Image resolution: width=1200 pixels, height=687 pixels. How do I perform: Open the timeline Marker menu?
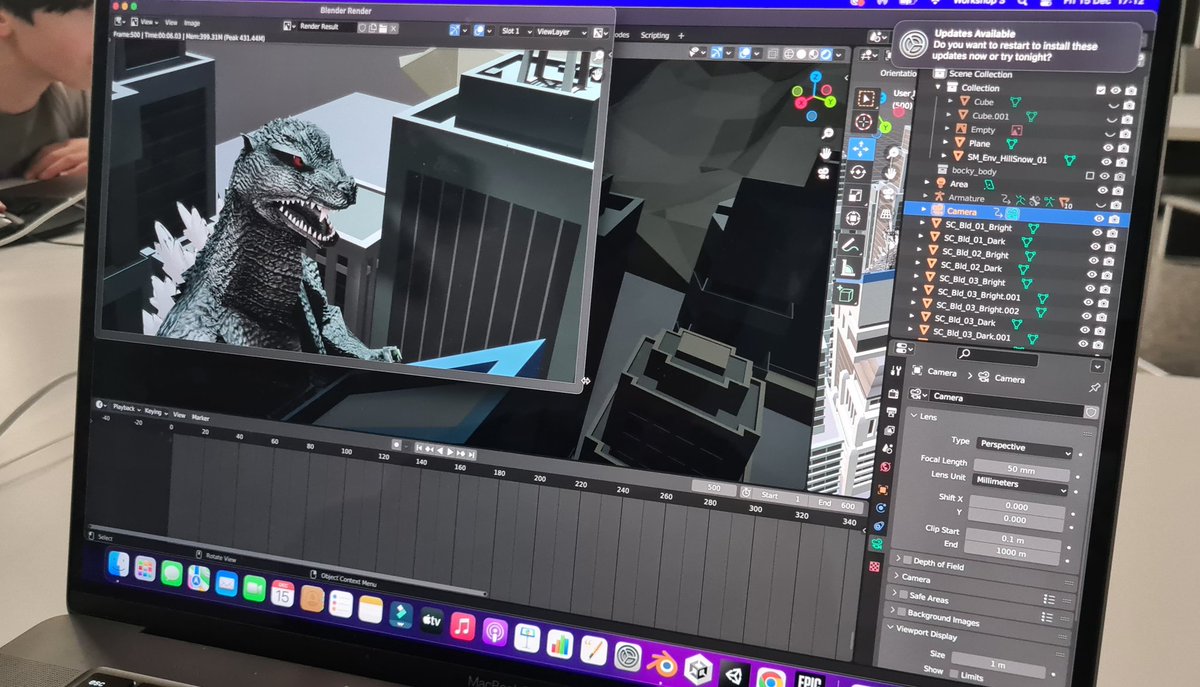(201, 417)
